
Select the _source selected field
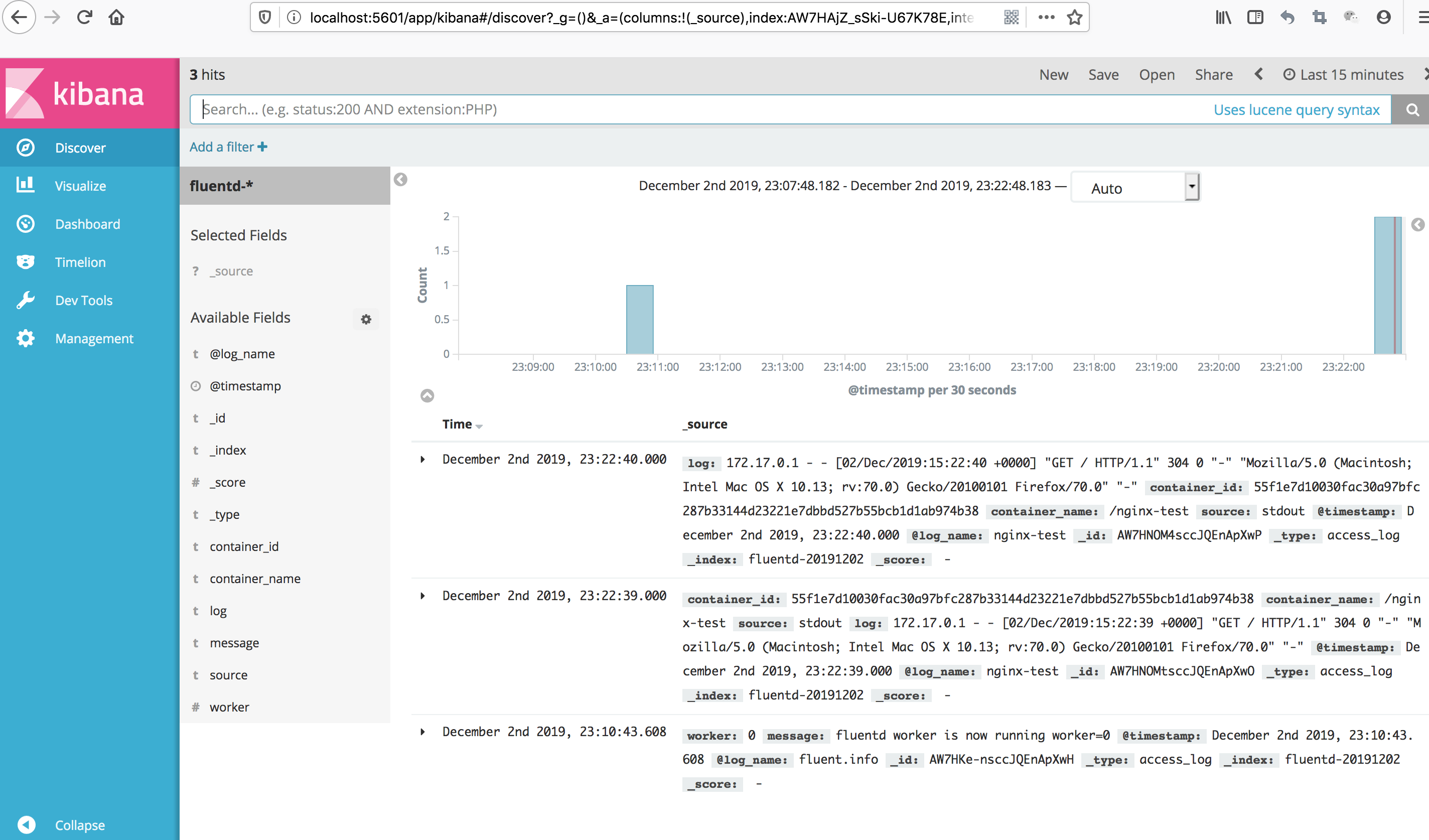click(x=231, y=271)
